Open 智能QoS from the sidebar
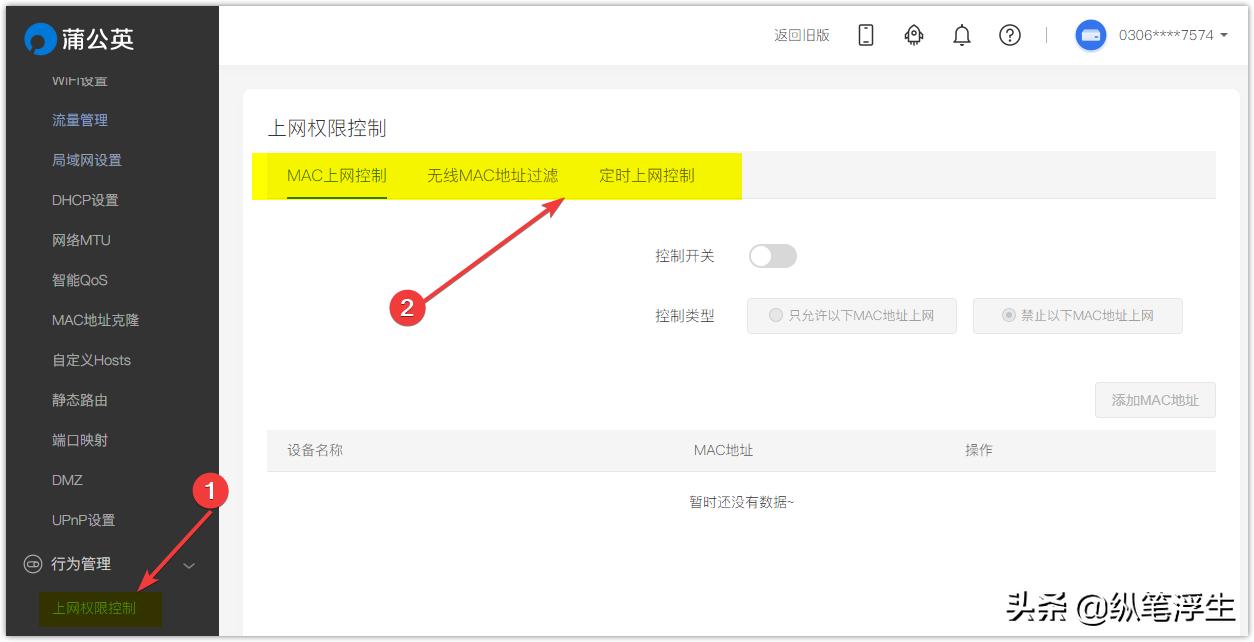 point(81,280)
